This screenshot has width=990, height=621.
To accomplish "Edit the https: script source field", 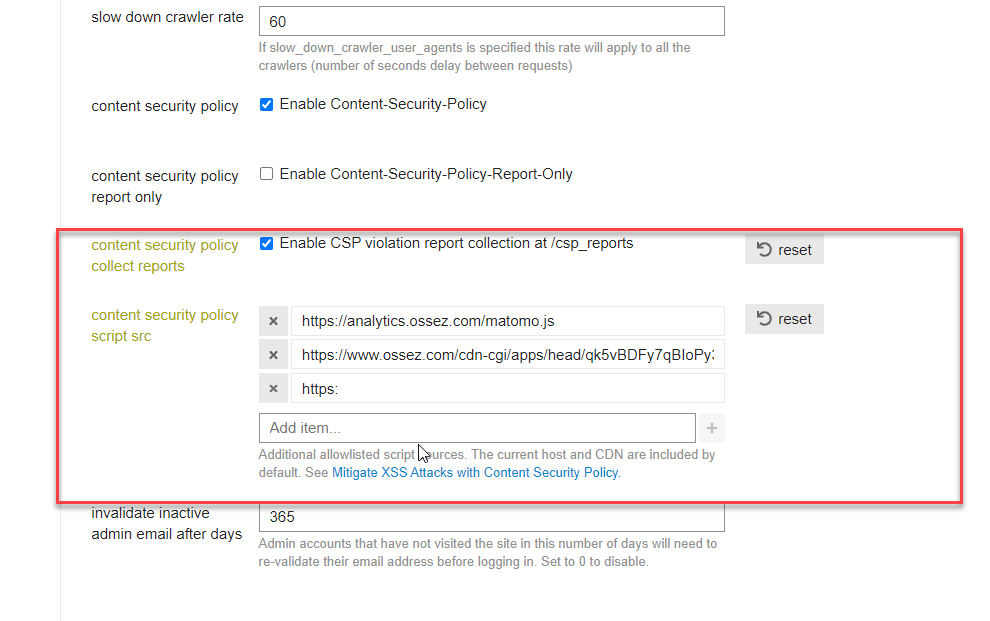I will pyautogui.click(x=508, y=389).
